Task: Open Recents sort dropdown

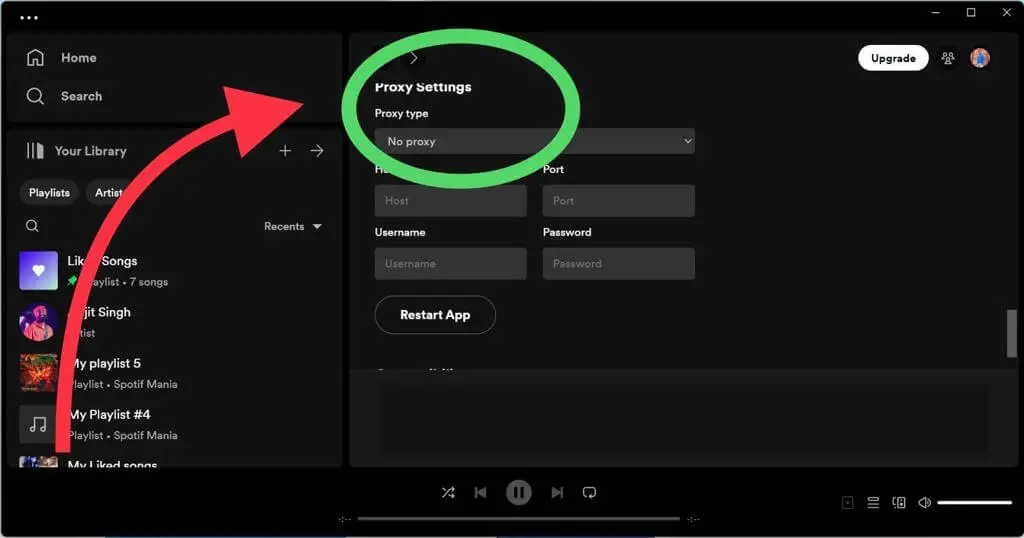Action: 293,226
